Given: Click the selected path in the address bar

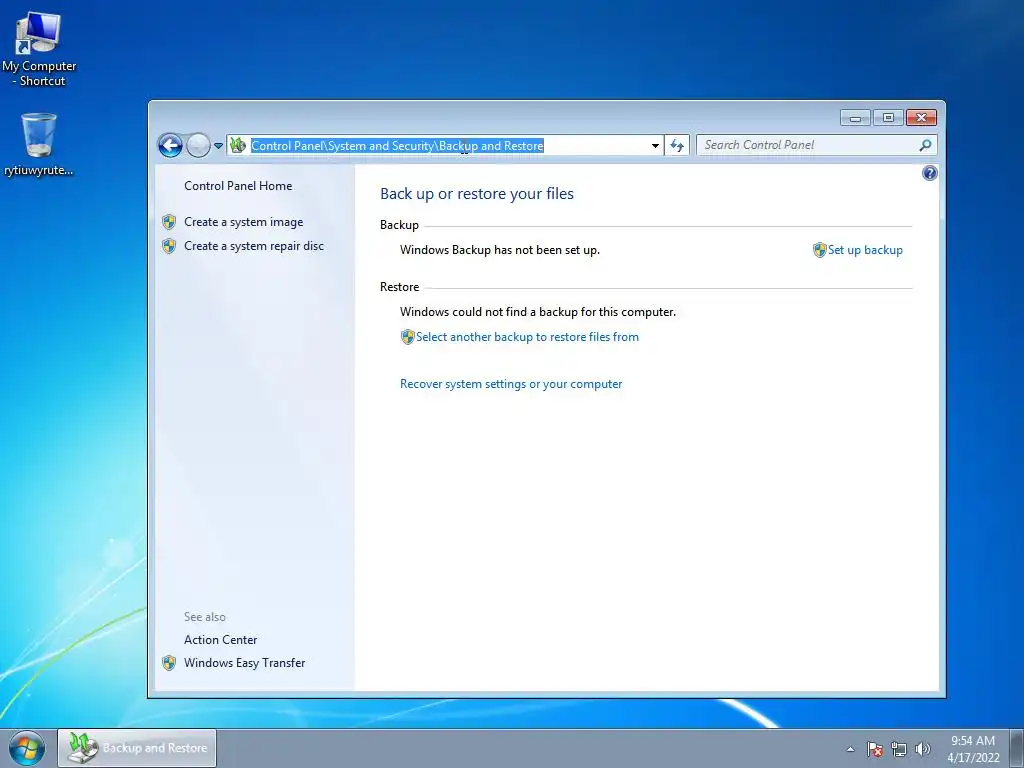Looking at the screenshot, I should [x=397, y=146].
